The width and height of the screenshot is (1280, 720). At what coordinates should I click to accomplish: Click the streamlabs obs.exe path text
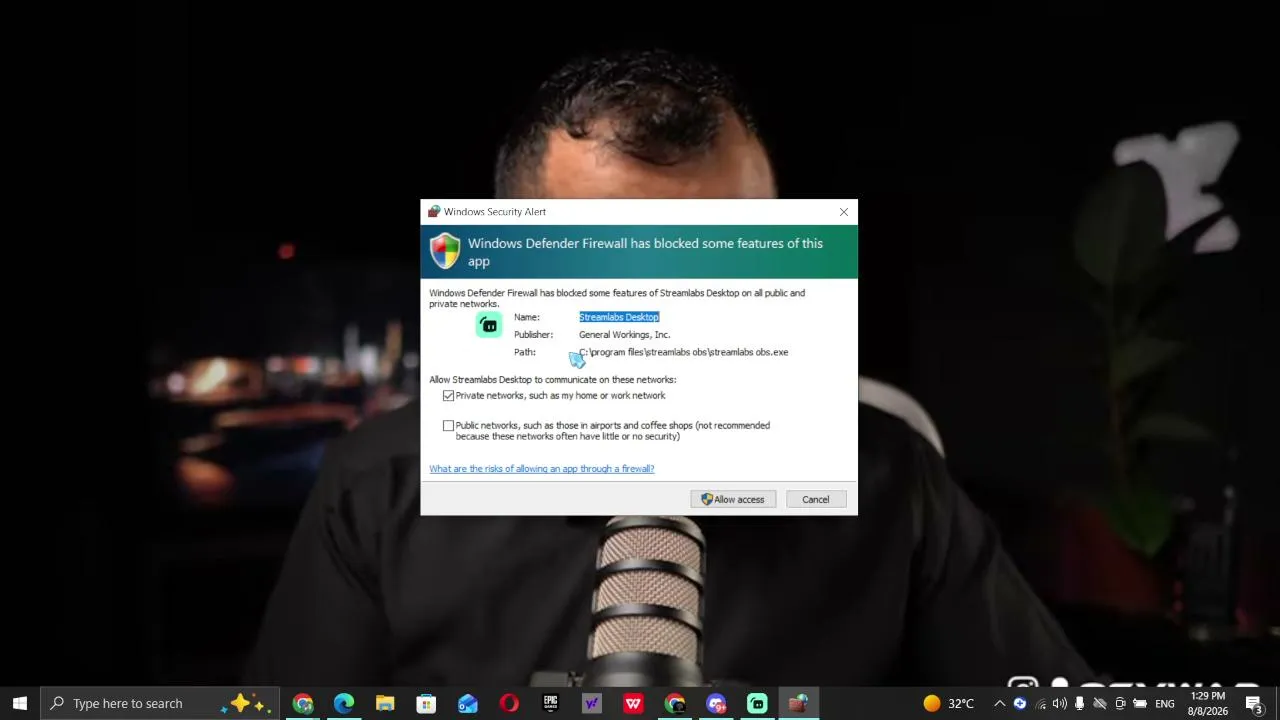[x=684, y=352]
